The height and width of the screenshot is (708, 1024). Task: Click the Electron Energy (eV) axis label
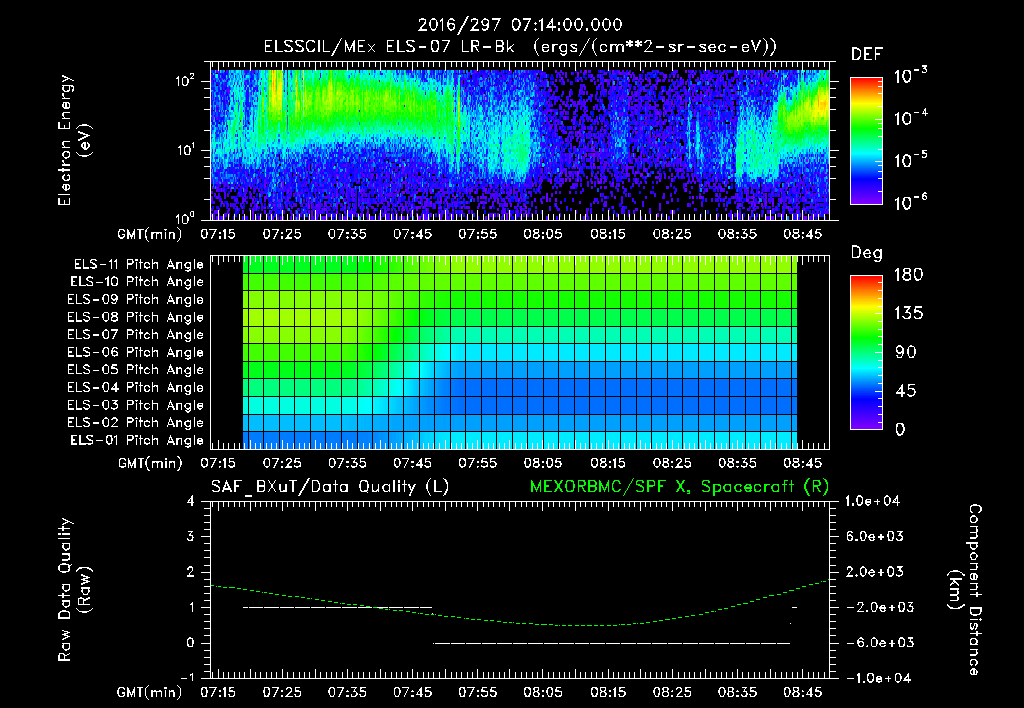pos(74,140)
